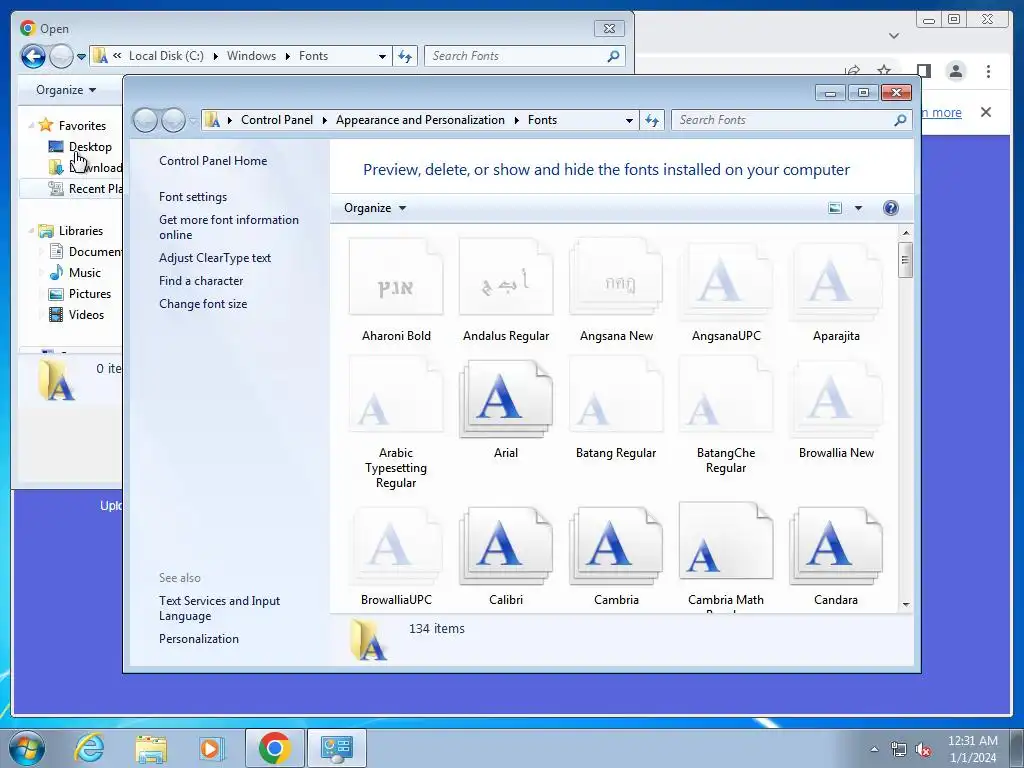The height and width of the screenshot is (768, 1024).
Task: Expand the view options dropdown arrow
Action: pyautogui.click(x=858, y=208)
